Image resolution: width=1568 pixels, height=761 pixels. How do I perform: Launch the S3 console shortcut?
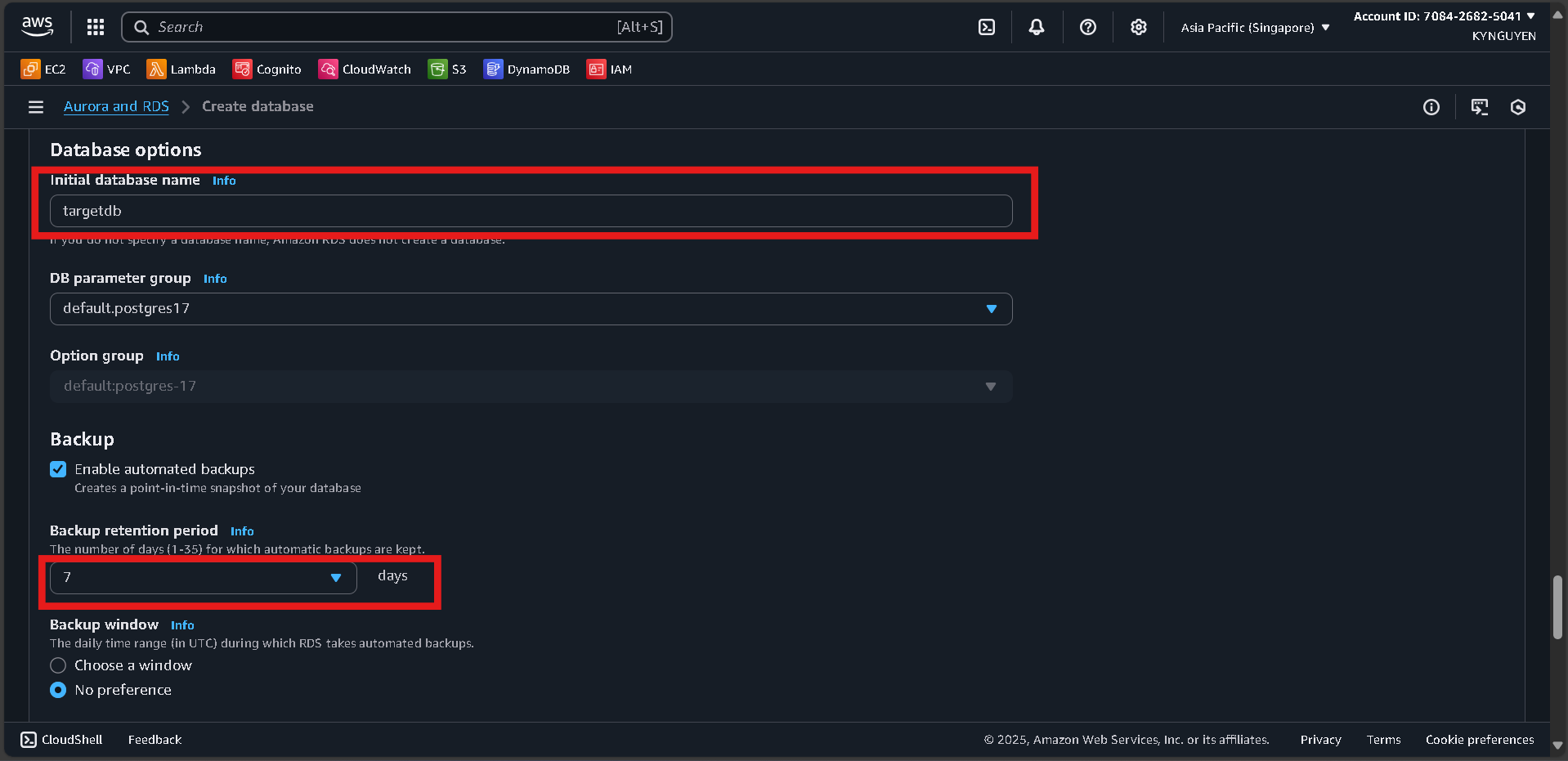pyautogui.click(x=447, y=69)
